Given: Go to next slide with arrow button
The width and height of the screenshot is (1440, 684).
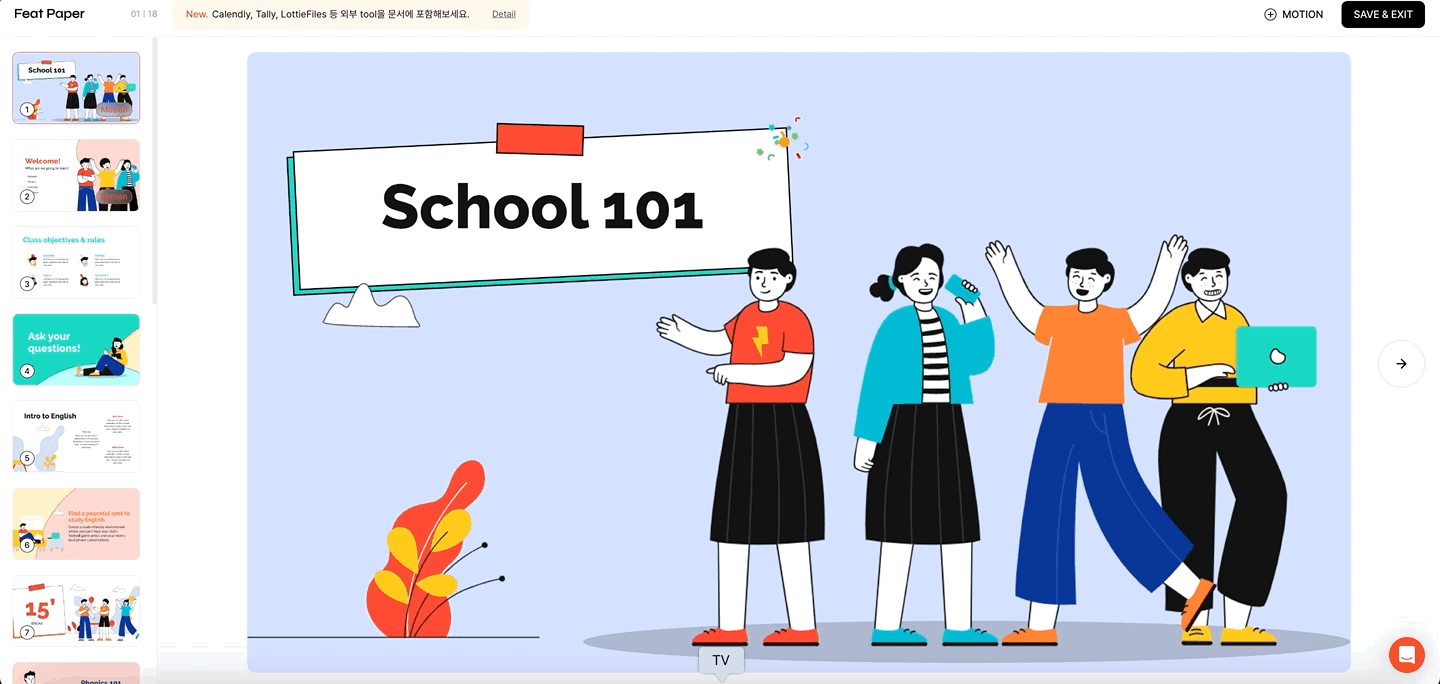Looking at the screenshot, I should [x=1401, y=364].
